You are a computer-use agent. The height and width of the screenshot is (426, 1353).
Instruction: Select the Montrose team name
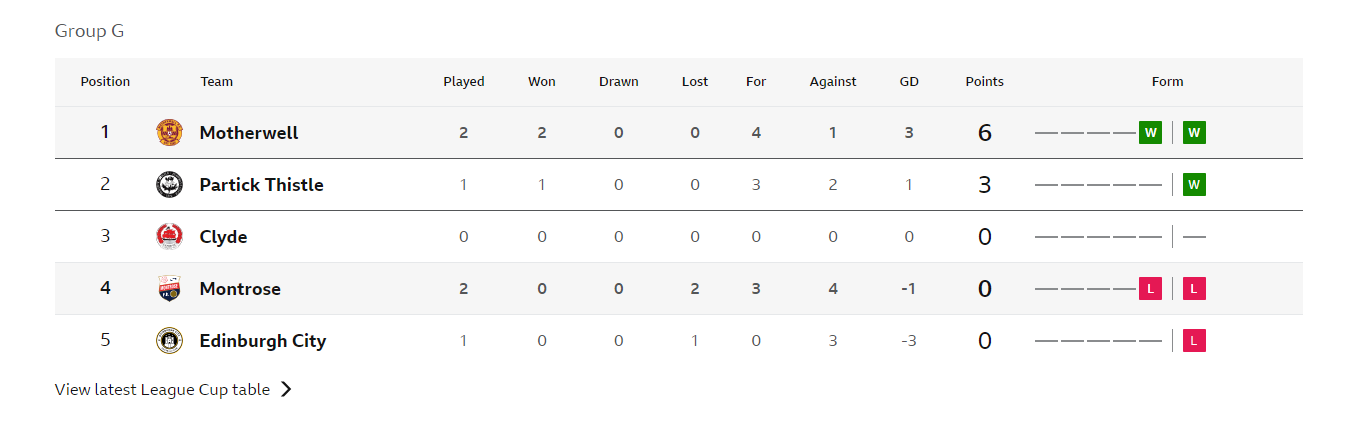pyautogui.click(x=240, y=288)
